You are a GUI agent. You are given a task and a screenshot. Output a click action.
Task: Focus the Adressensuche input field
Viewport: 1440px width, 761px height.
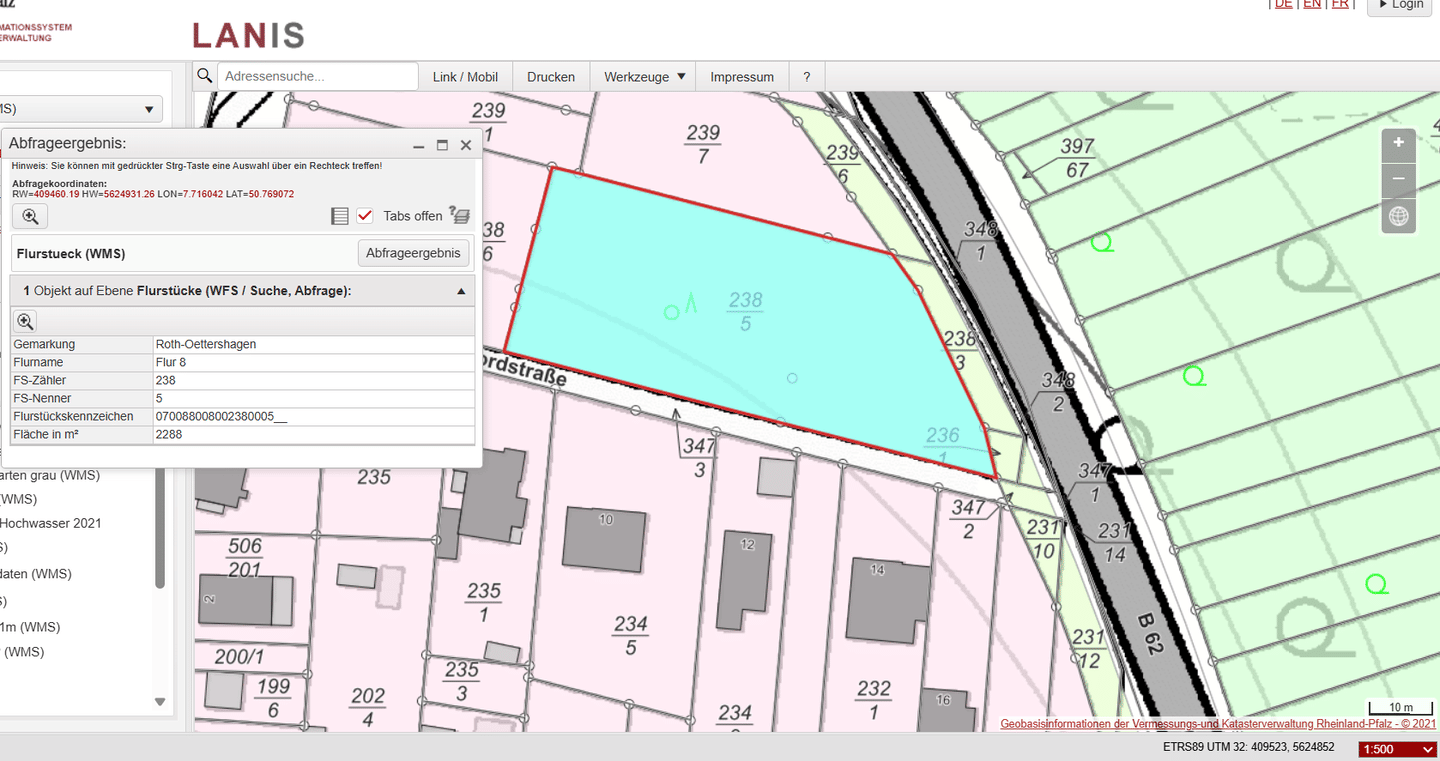click(x=318, y=76)
